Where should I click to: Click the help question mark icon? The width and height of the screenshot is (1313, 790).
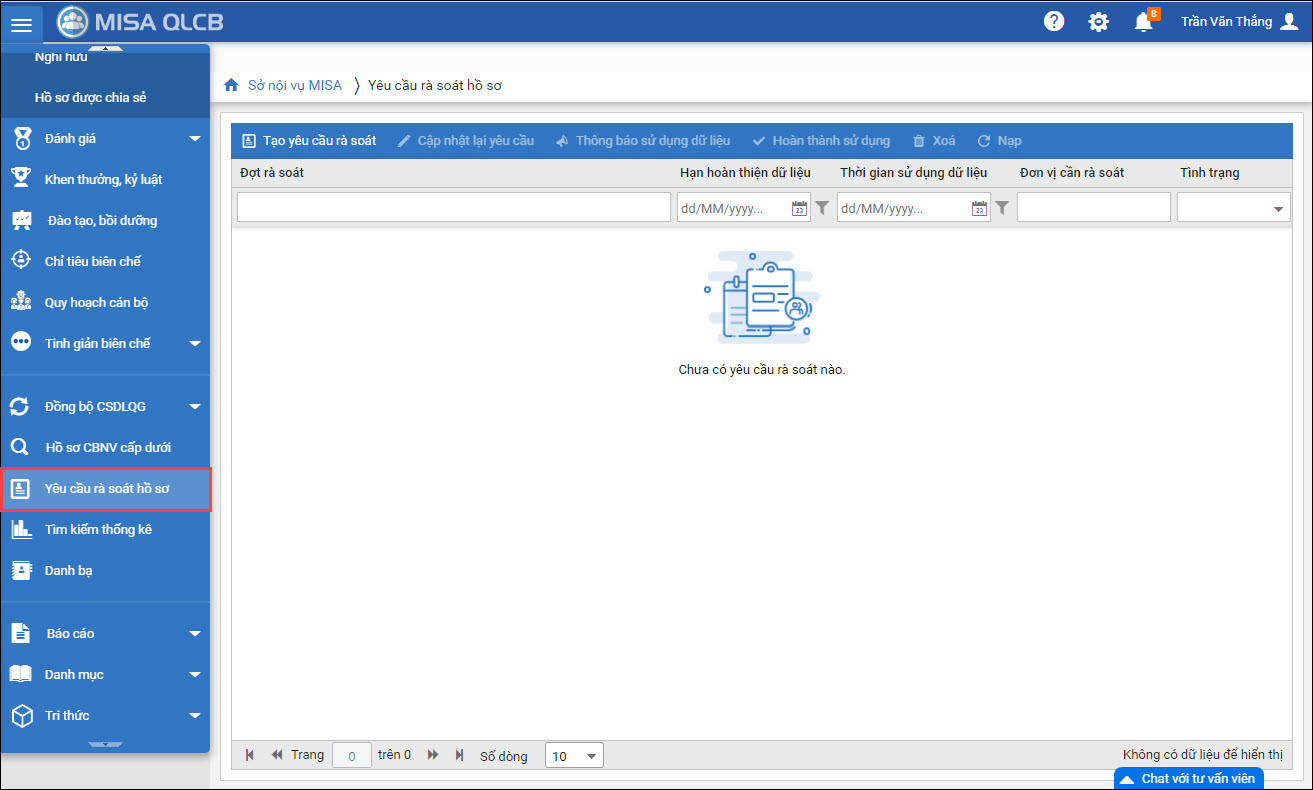pos(1054,21)
